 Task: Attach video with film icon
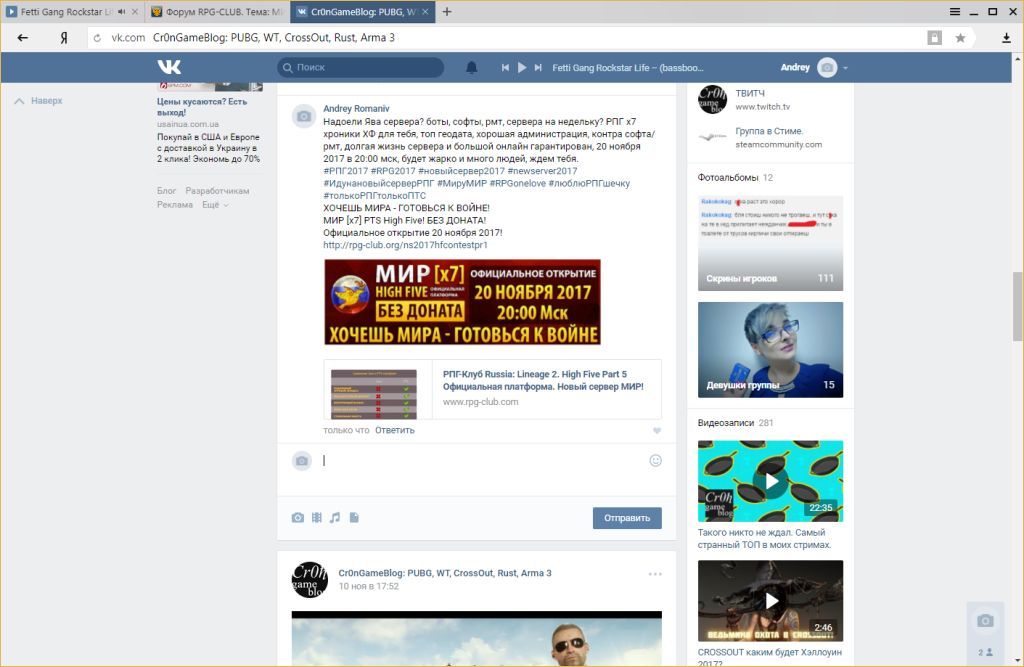[317, 517]
